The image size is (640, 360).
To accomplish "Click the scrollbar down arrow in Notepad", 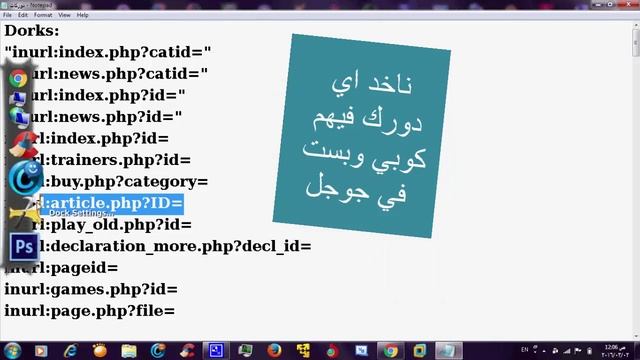I will click(636, 336).
